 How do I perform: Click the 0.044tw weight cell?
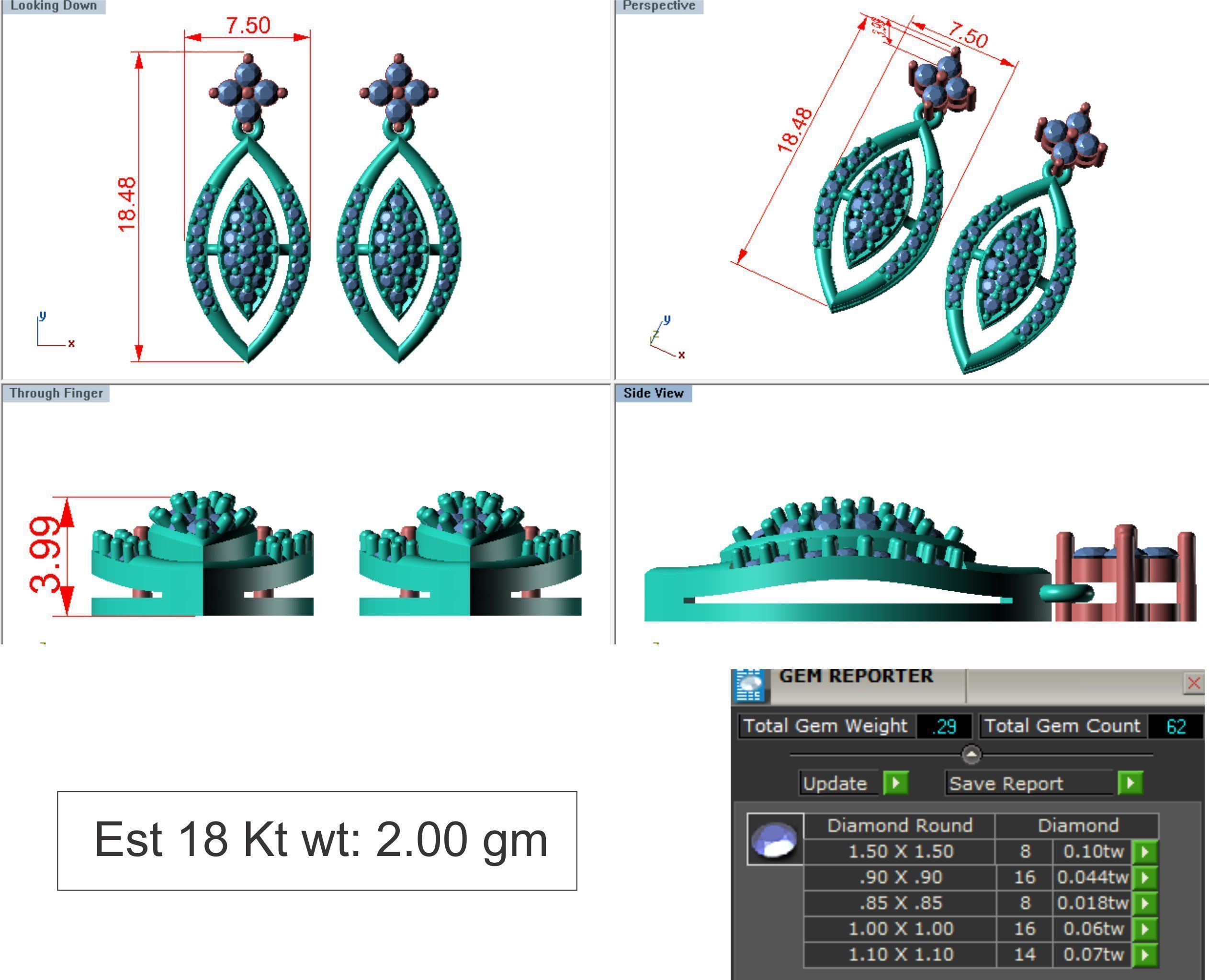[x=1093, y=877]
